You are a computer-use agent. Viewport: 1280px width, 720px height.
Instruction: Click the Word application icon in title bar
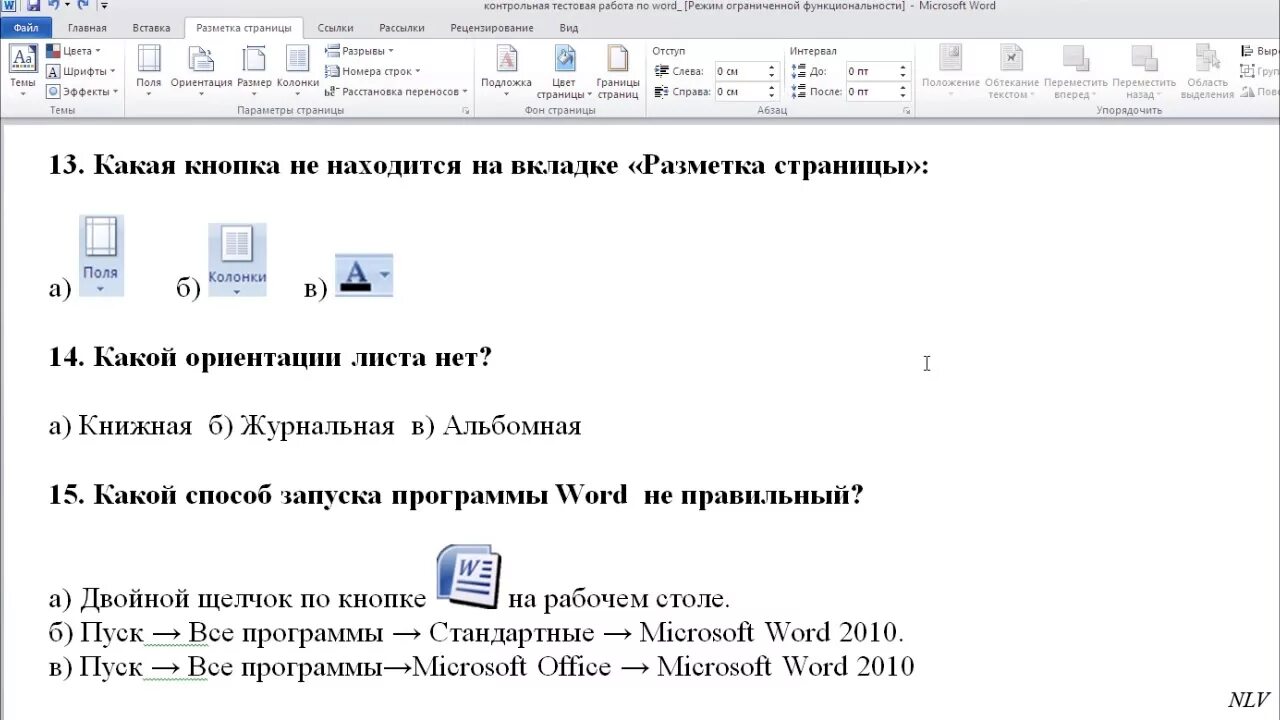tap(9, 6)
